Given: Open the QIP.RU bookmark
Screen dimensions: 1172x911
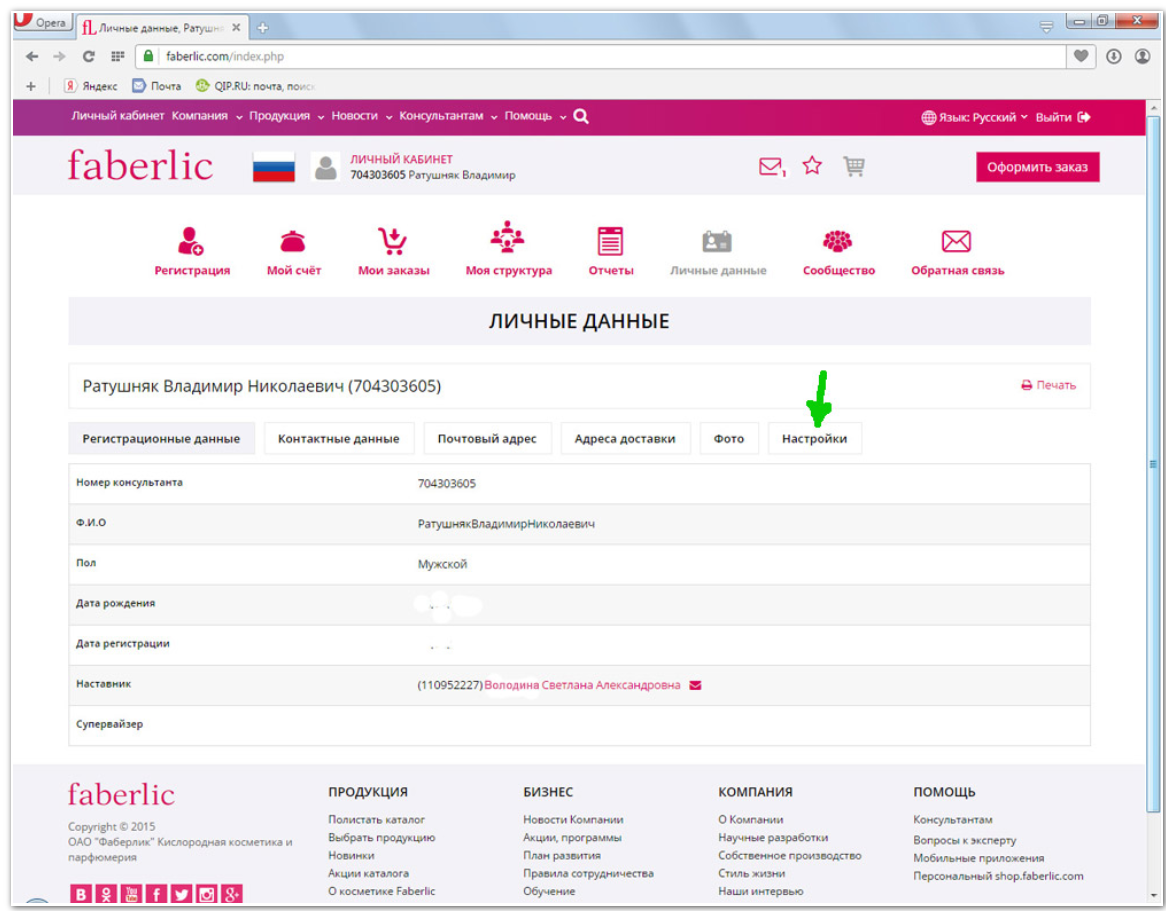Looking at the screenshot, I should click(x=255, y=86).
